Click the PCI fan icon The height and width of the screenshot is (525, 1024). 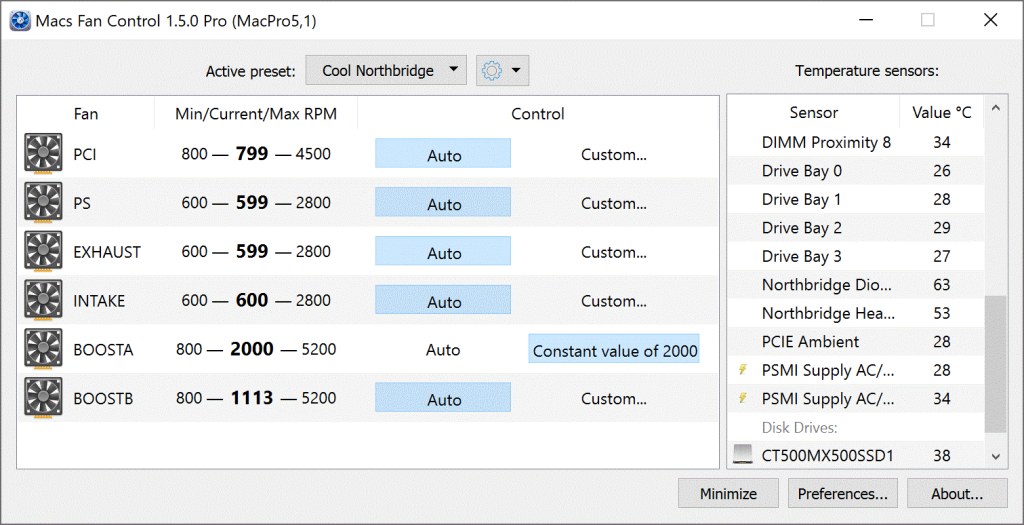(x=43, y=154)
